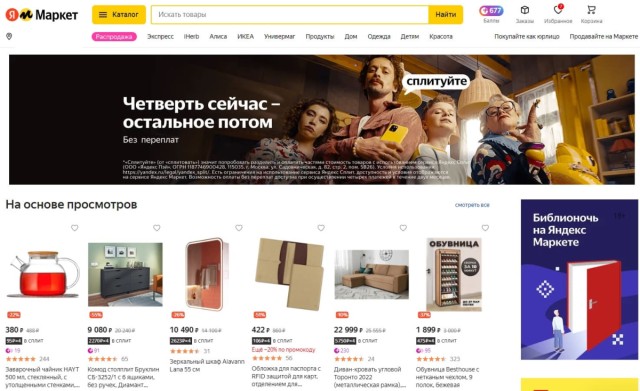The height and width of the screenshot is (391, 640).
Task: Toggle favorite heart on HAYT teapot
Action: tap(74, 228)
